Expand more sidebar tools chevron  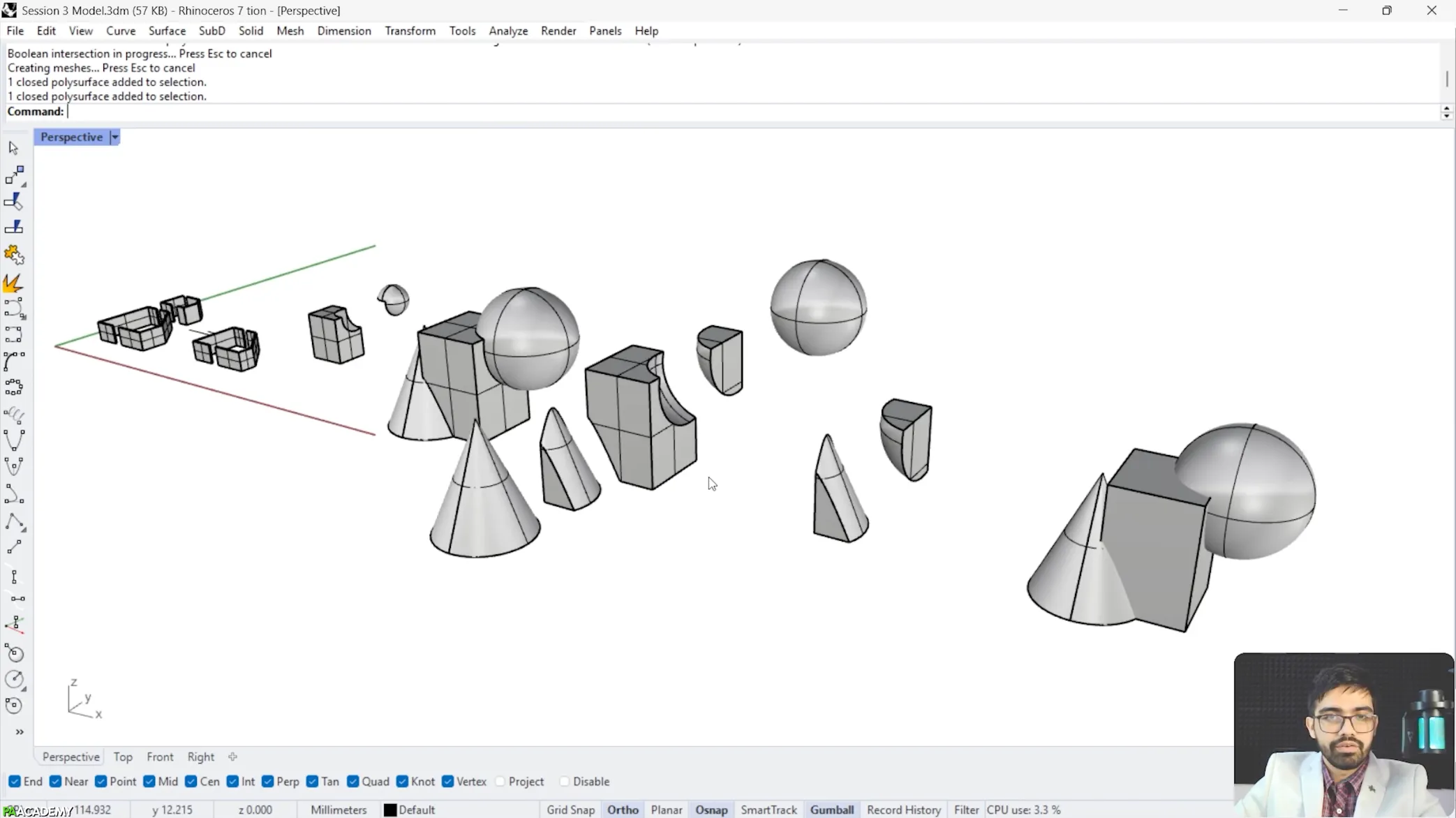click(20, 731)
